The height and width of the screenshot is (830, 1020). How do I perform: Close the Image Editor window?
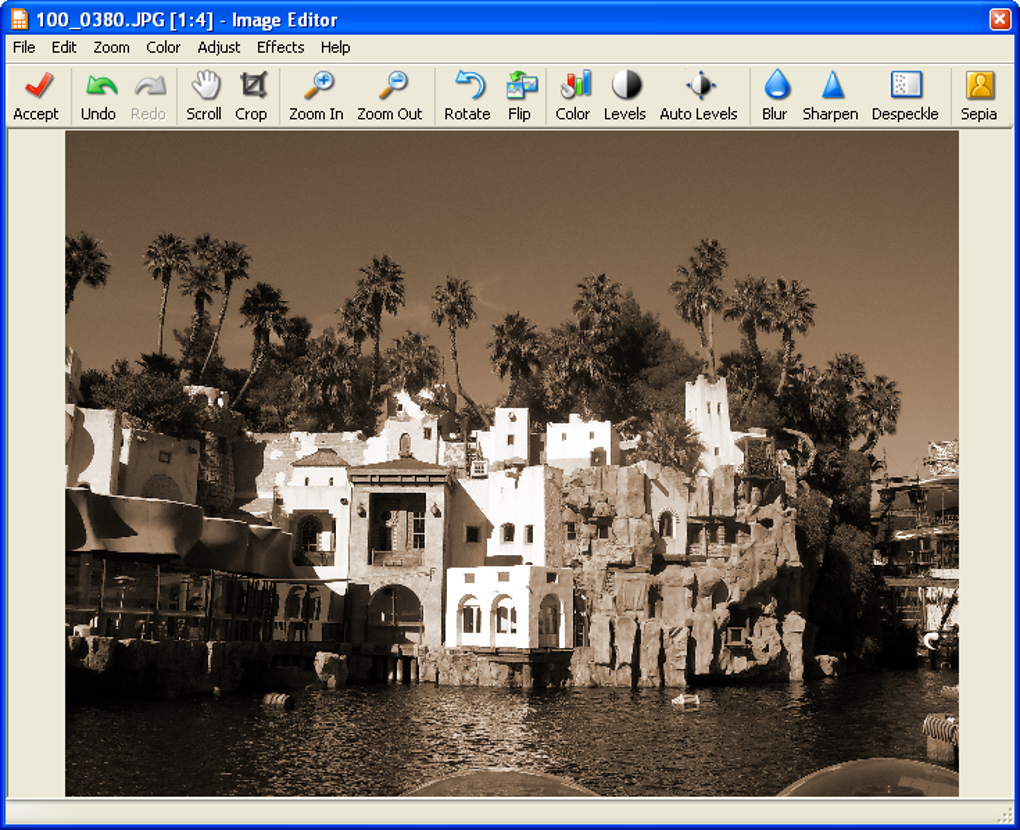pyautogui.click(x=999, y=20)
